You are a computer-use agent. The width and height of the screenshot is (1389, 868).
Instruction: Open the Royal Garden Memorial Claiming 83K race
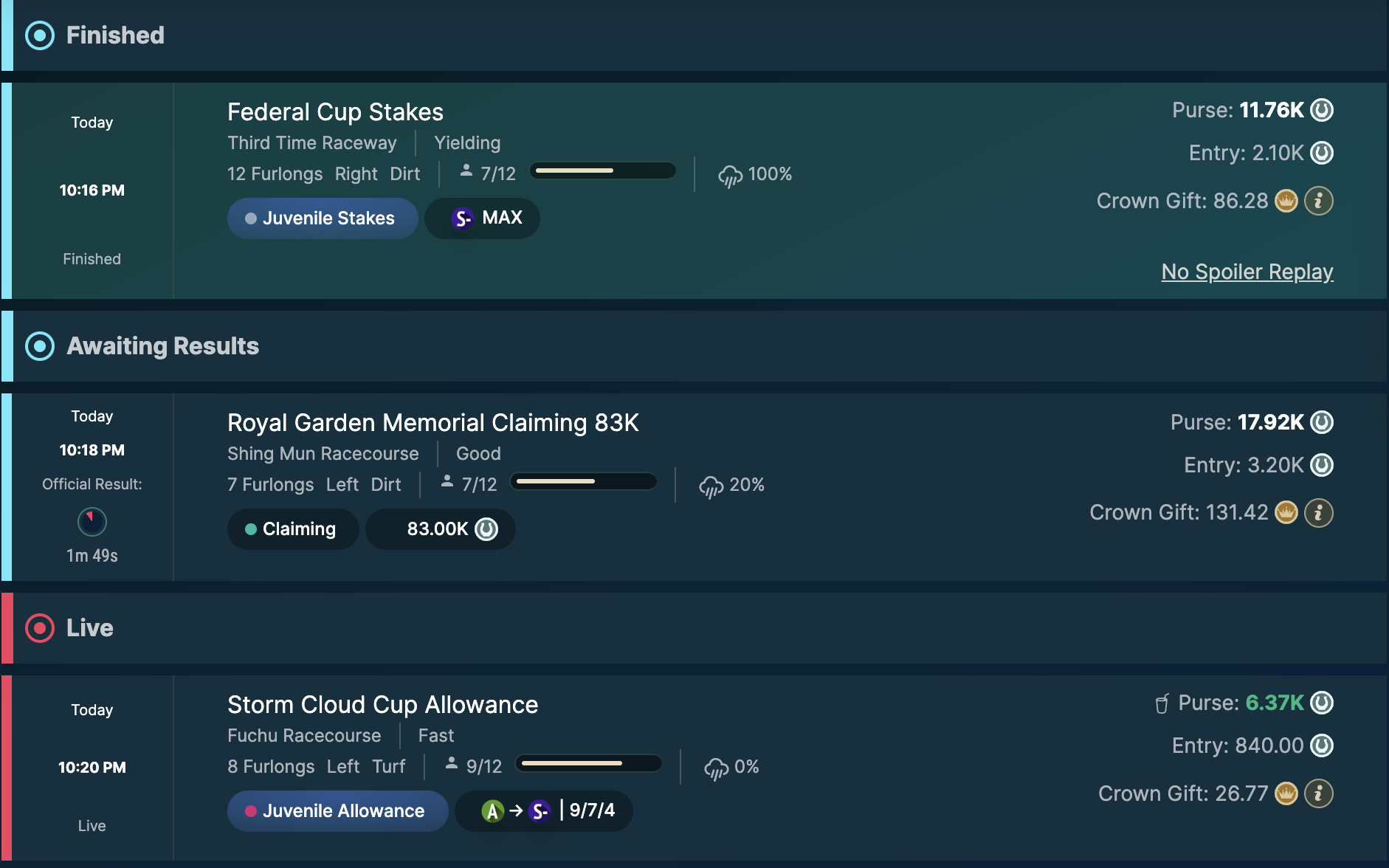coord(432,423)
